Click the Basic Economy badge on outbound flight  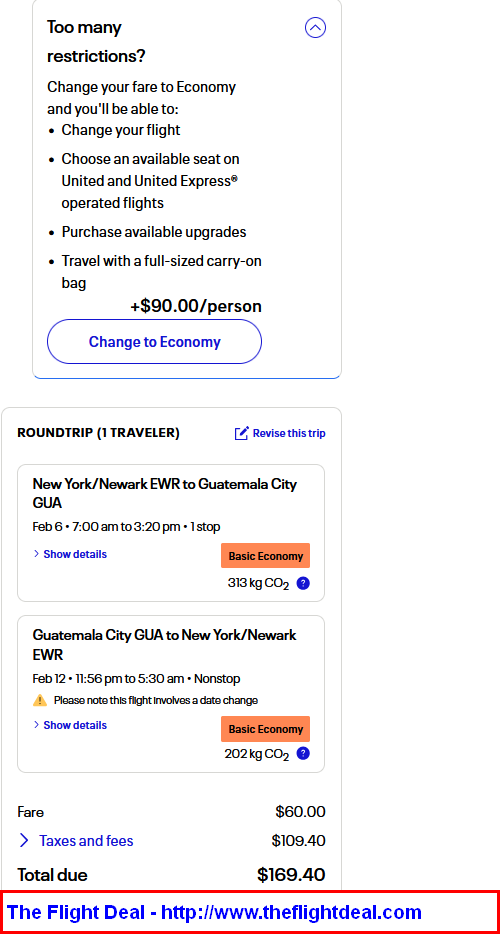point(265,556)
